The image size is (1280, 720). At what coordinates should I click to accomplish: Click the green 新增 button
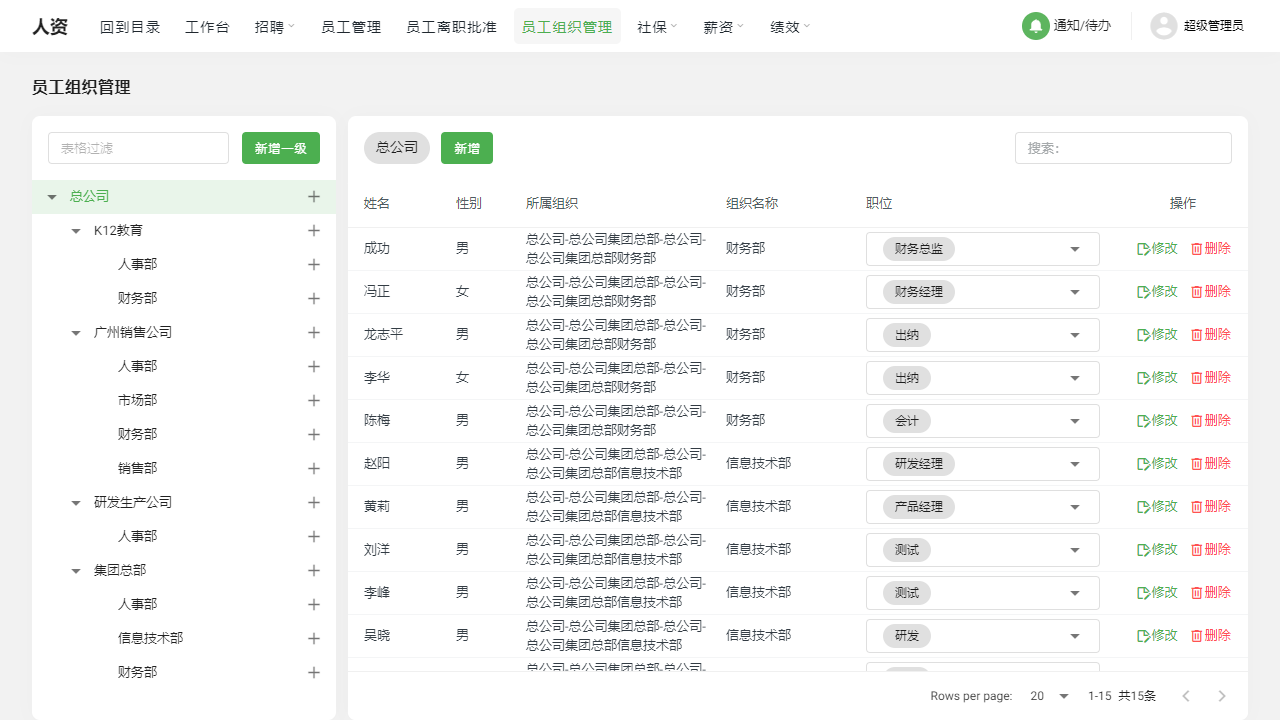pos(466,147)
